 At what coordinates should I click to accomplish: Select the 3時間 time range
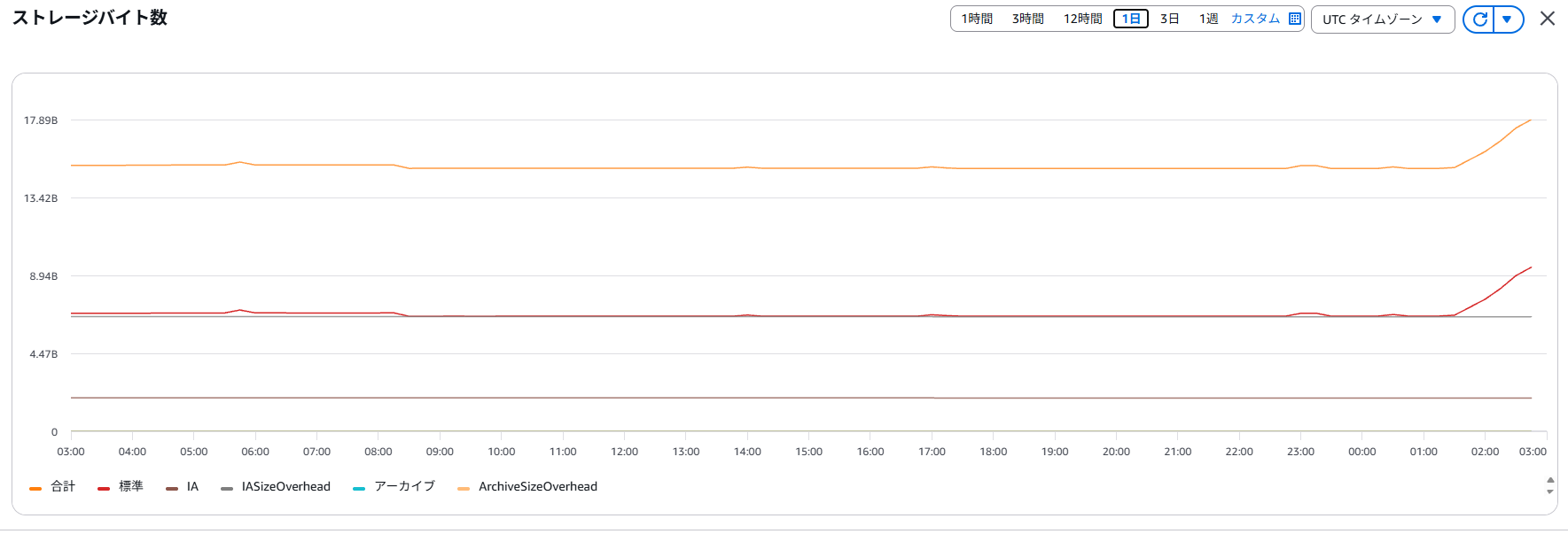pyautogui.click(x=1028, y=19)
